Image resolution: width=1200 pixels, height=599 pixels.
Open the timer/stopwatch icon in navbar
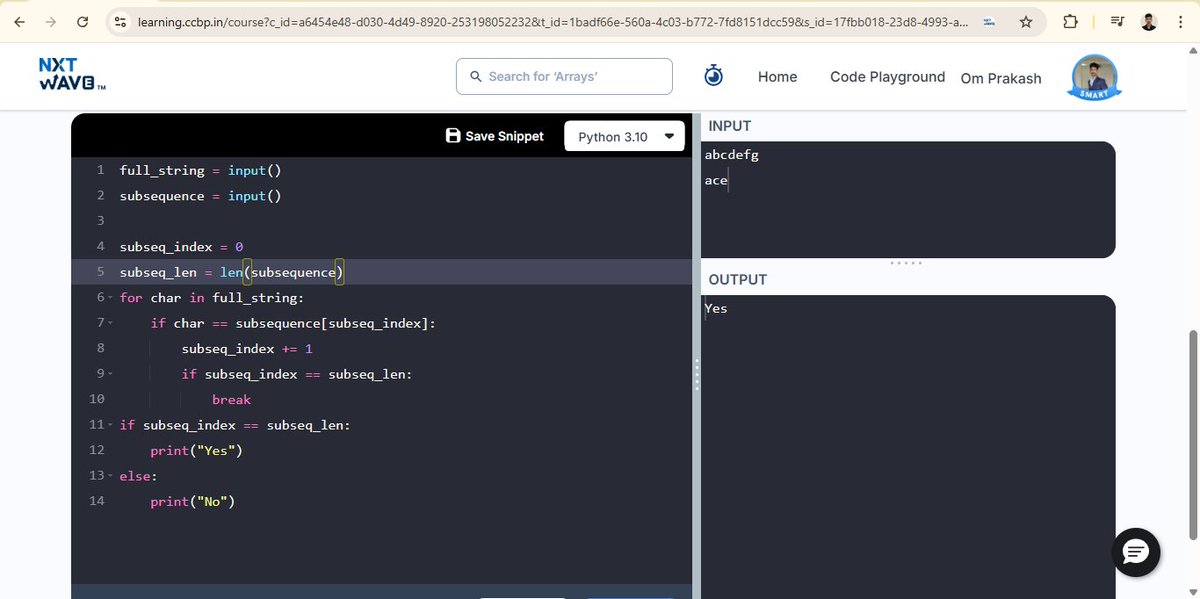pos(713,75)
